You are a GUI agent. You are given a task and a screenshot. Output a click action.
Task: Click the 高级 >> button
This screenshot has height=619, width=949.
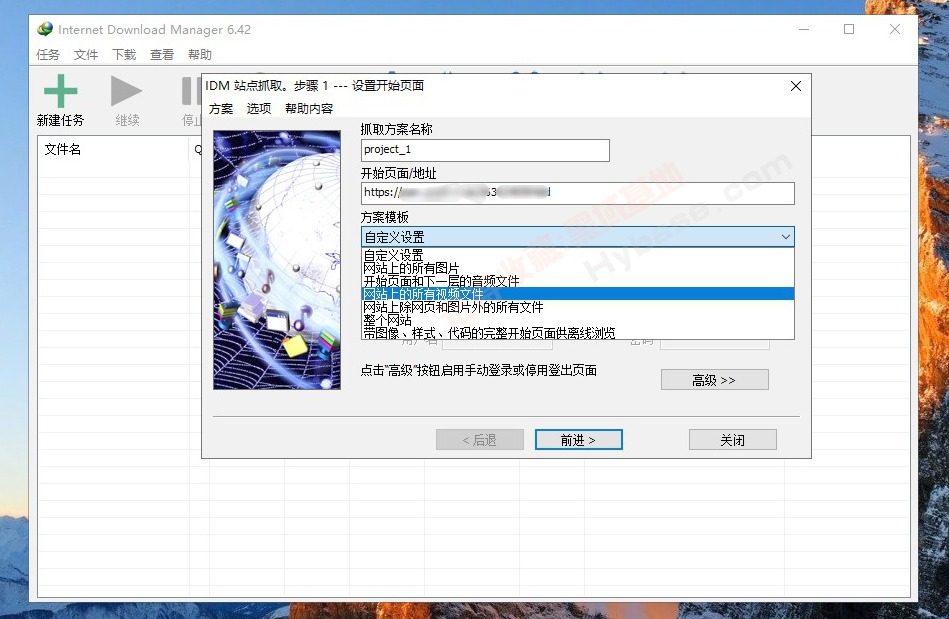[715, 380]
